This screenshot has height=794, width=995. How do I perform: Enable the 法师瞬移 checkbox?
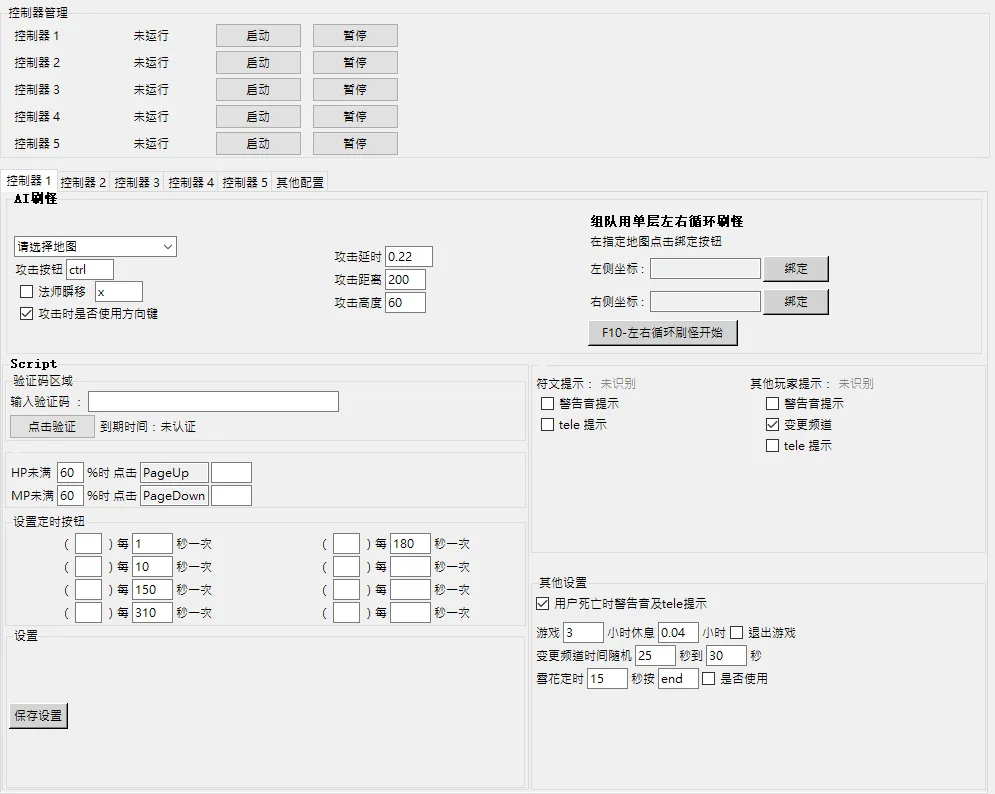tap(27, 292)
